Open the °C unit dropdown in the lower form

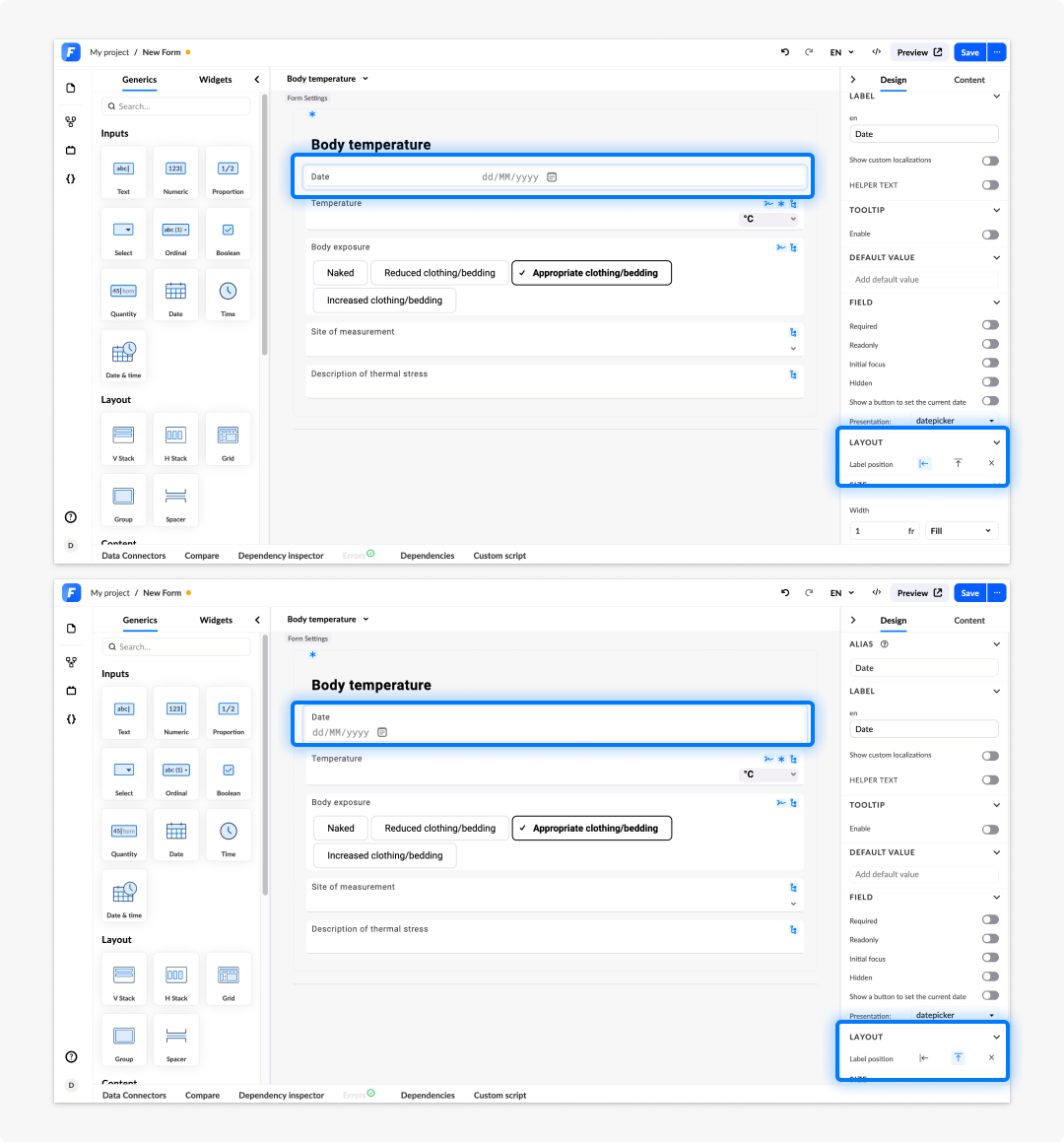click(769, 774)
